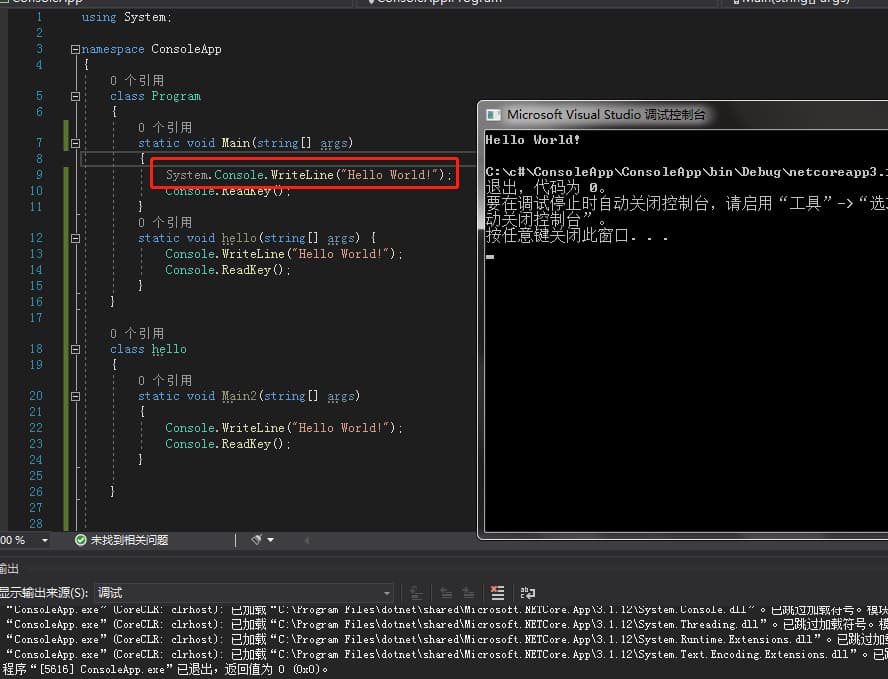This screenshot has width=888, height=679.
Task: Click the 0 个引用 link above class Program
Action: click(137, 80)
